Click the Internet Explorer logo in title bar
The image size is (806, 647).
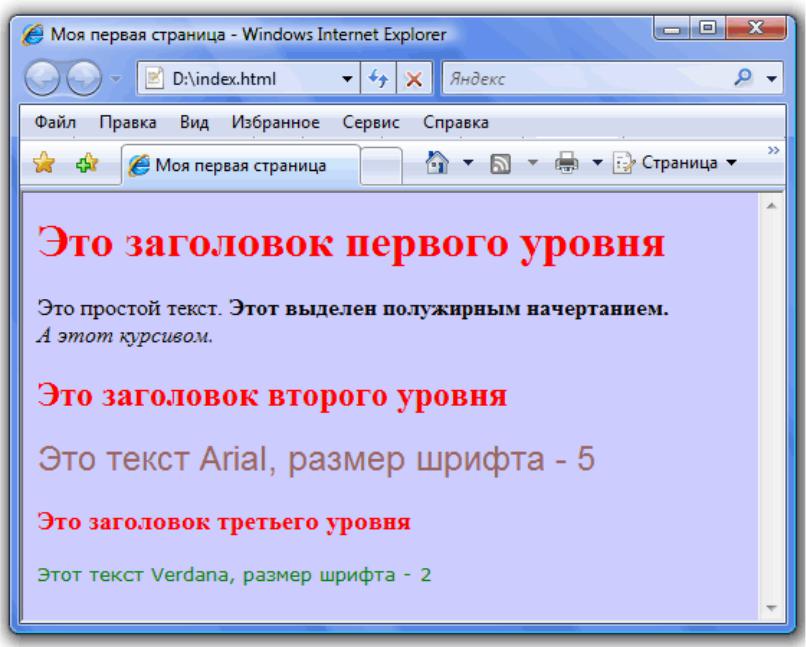(32, 35)
